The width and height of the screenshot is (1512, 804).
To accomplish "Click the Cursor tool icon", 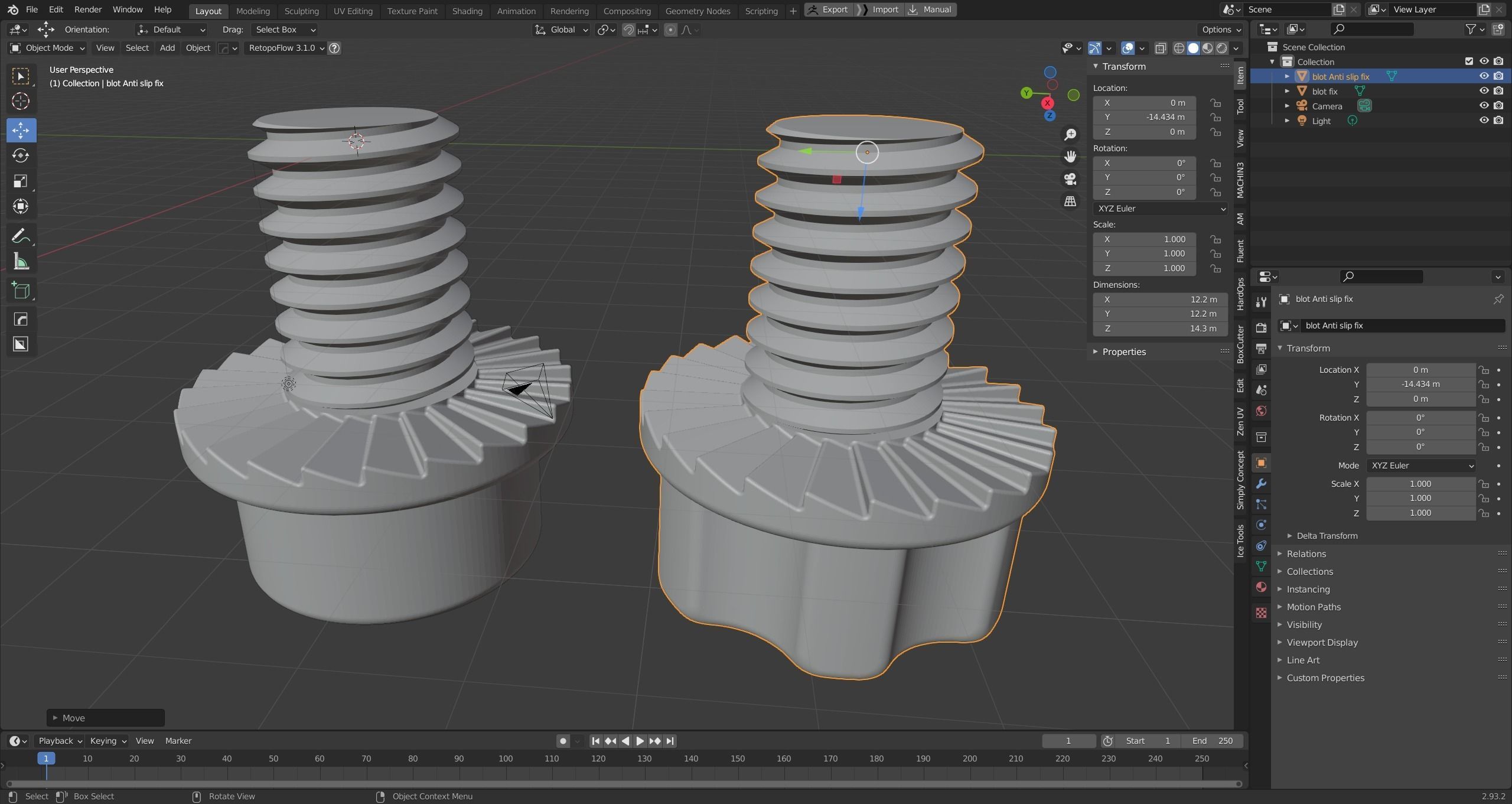I will pos(21,101).
